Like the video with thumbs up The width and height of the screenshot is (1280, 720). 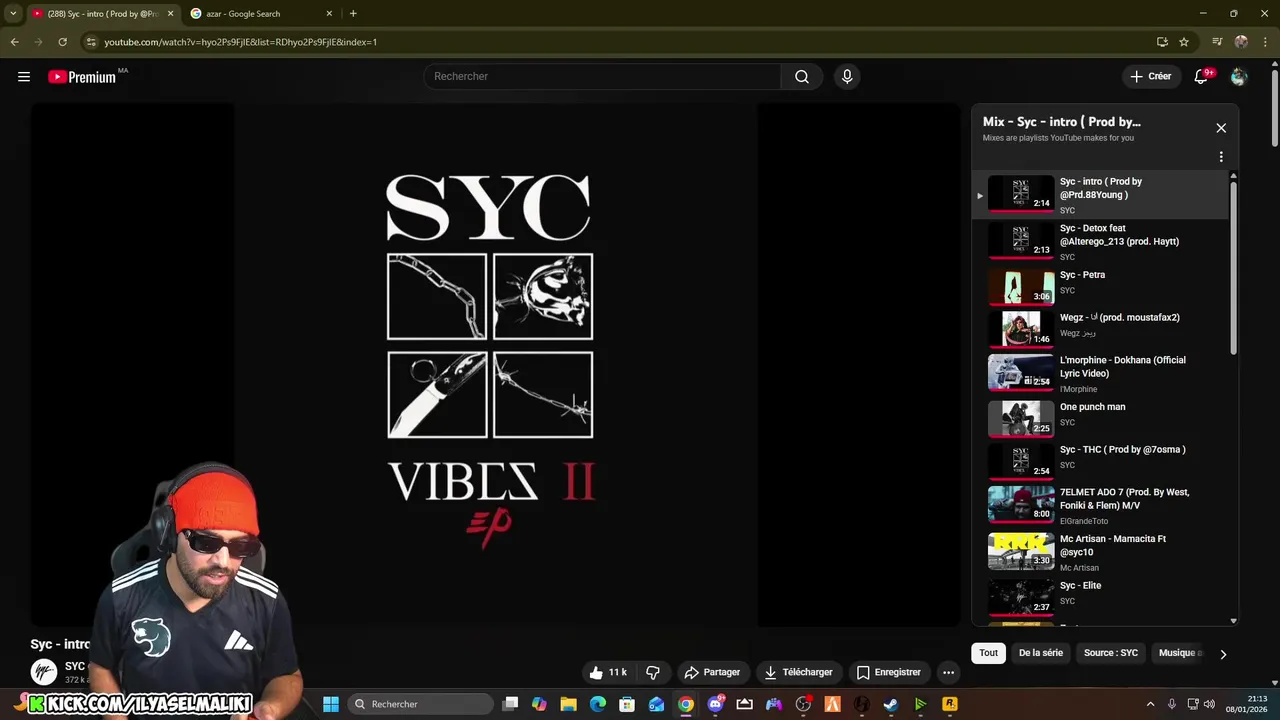609,672
